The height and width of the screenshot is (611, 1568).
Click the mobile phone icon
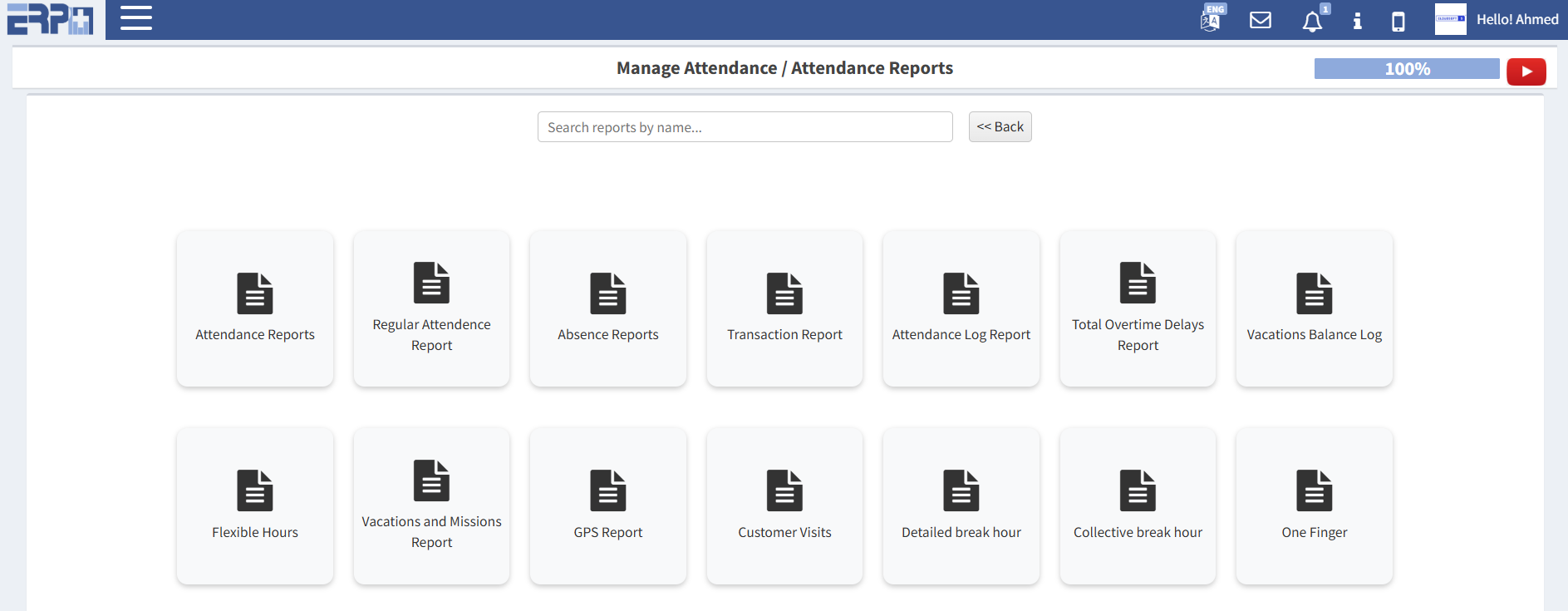coord(1398,21)
